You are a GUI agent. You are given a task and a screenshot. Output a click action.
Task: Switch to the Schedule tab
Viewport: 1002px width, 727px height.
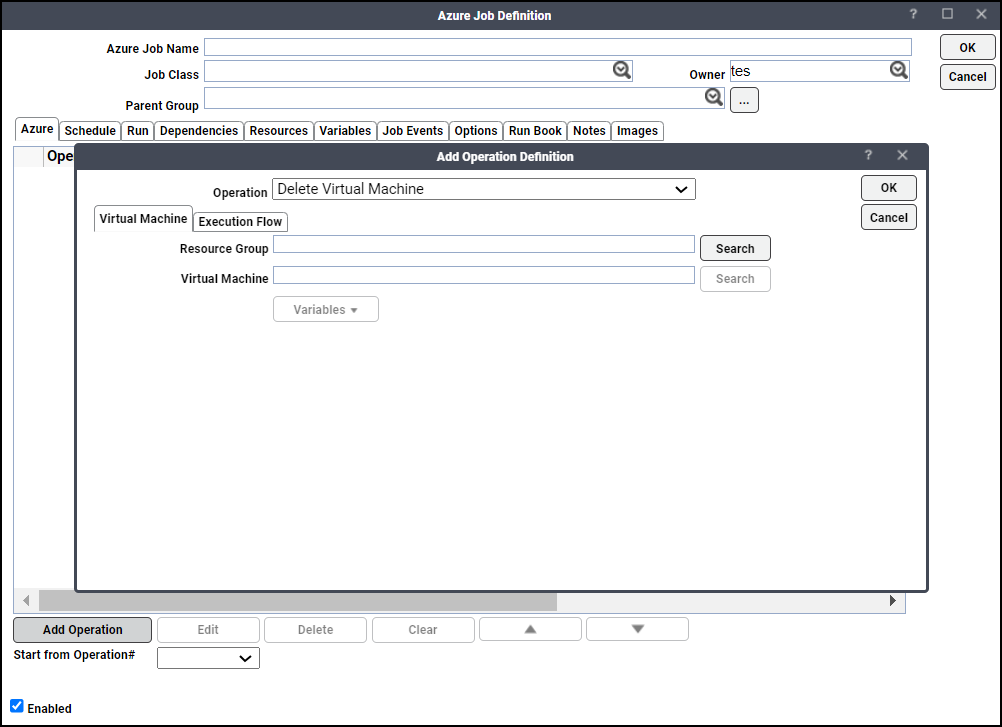click(90, 131)
